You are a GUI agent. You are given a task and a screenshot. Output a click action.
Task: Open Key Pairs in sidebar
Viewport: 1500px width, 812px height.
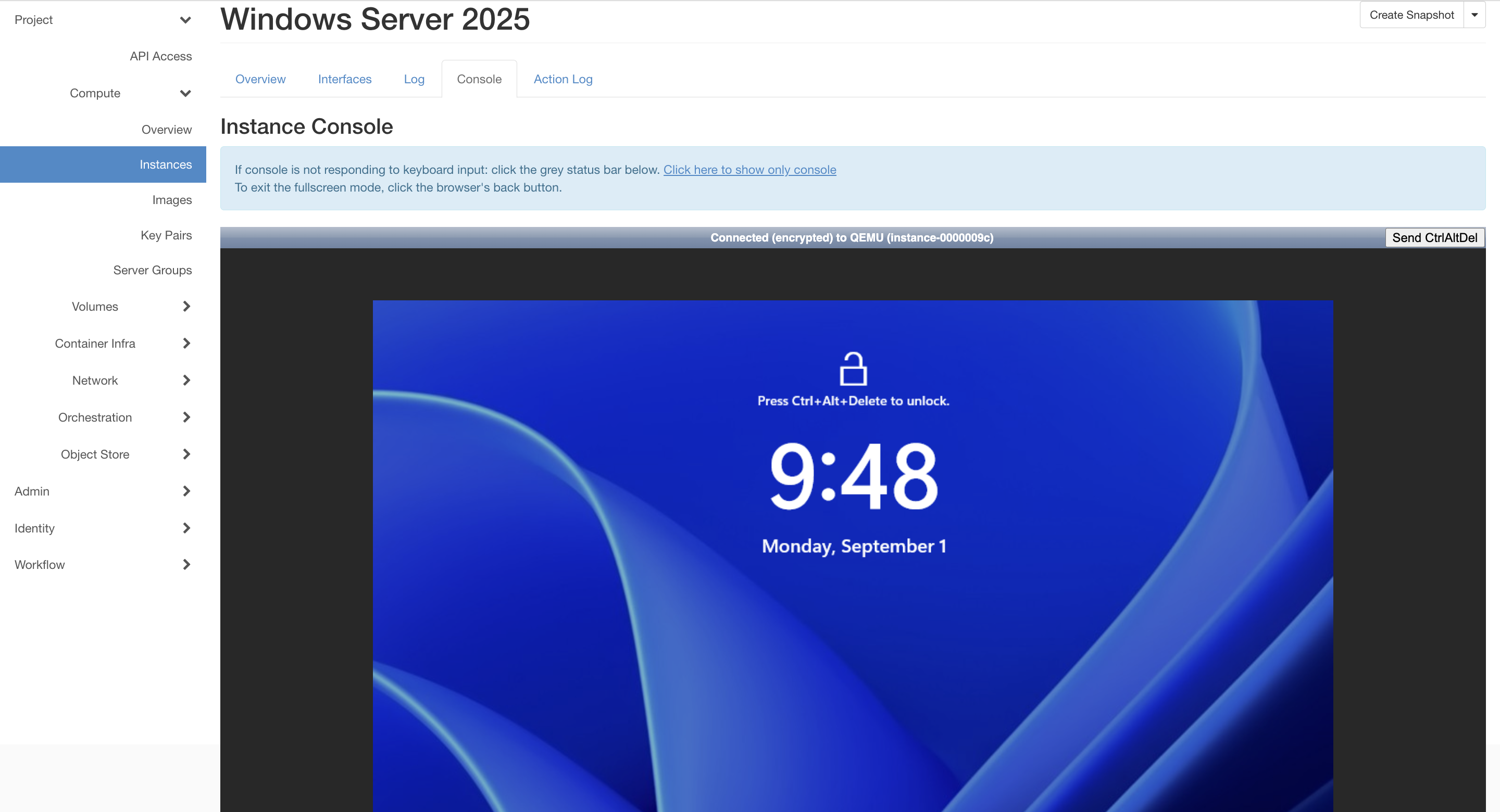(166, 235)
